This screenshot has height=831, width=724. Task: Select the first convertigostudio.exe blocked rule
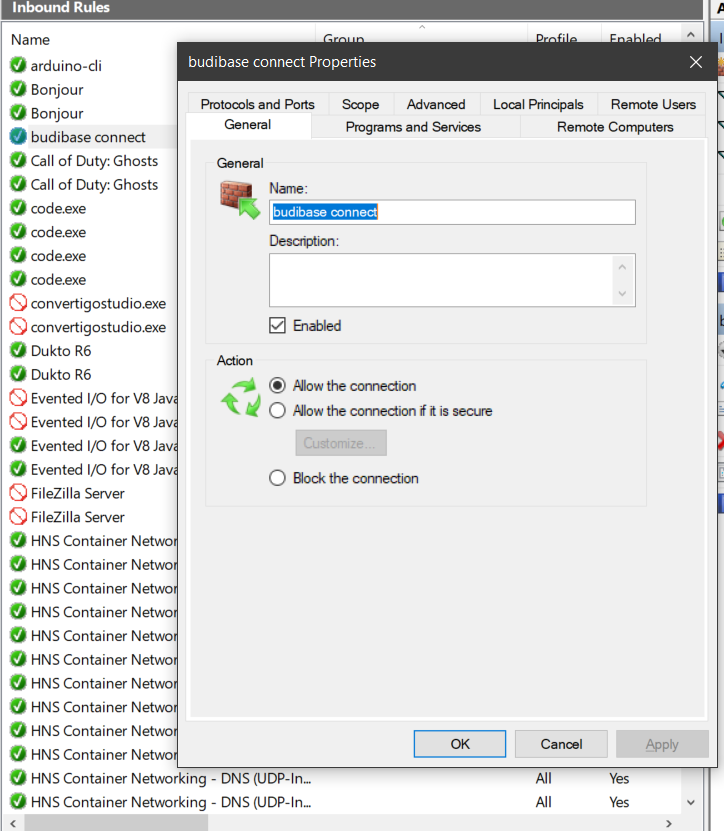tap(98, 303)
